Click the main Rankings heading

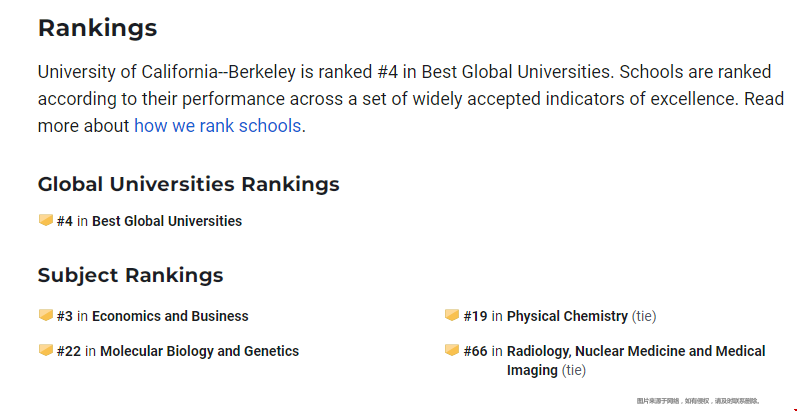(x=97, y=28)
